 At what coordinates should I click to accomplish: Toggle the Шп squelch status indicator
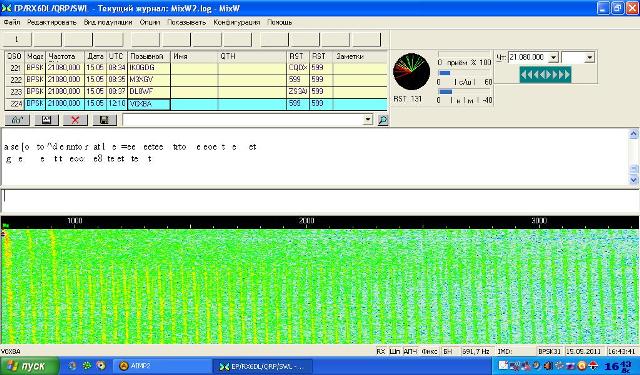tap(394, 351)
